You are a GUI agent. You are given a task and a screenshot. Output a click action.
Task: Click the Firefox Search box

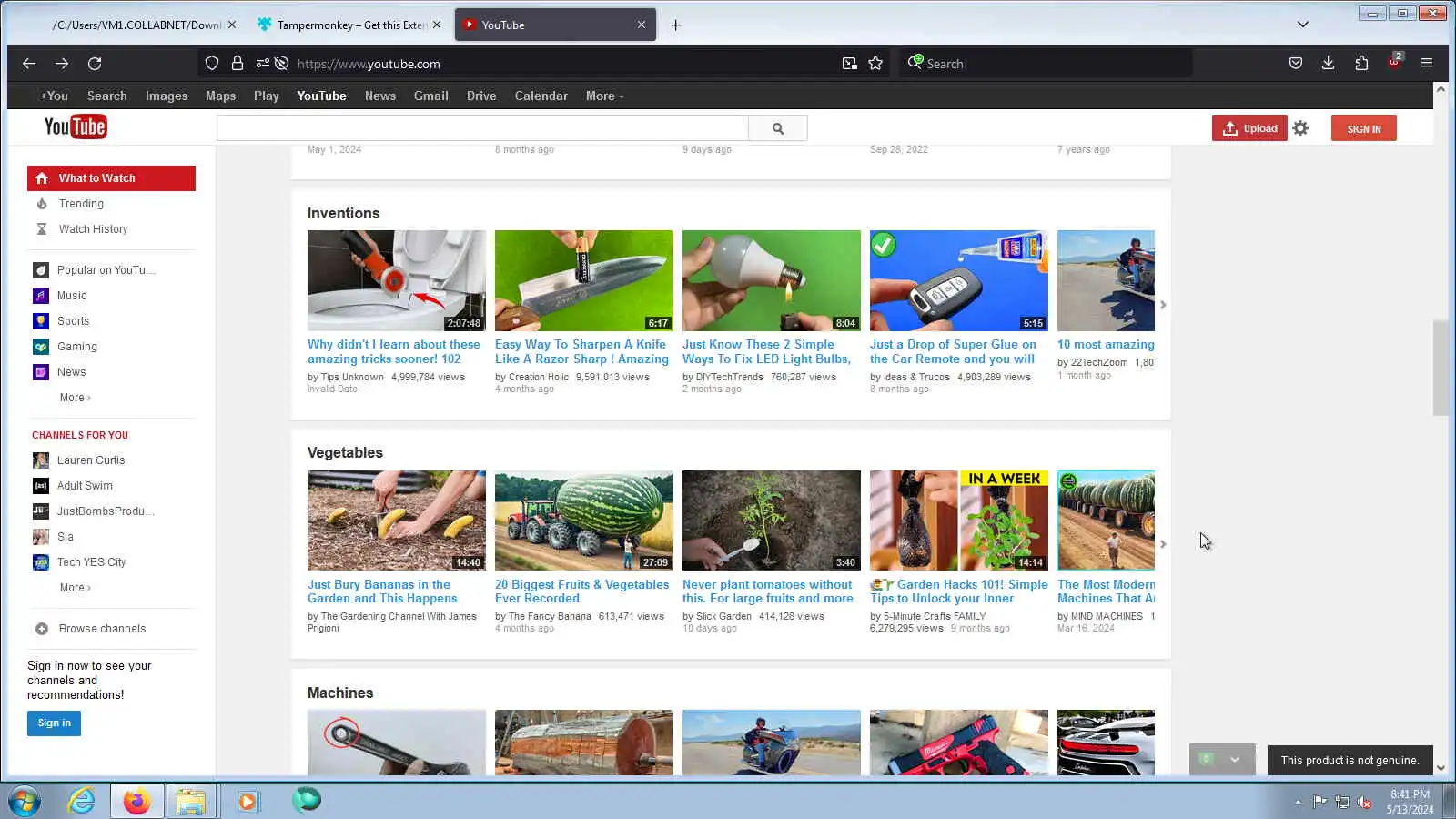tap(1046, 64)
